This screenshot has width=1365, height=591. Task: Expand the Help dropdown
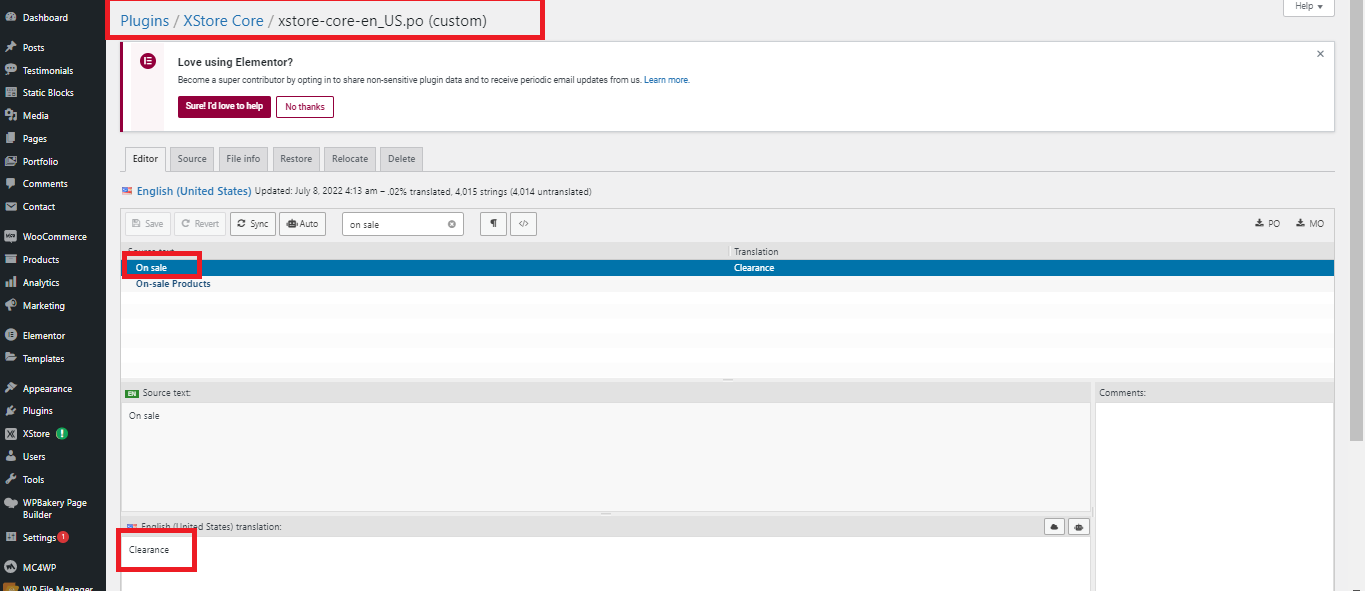1308,6
